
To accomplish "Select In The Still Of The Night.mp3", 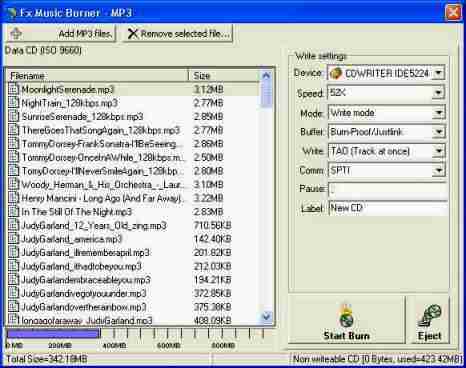I will click(77, 212).
